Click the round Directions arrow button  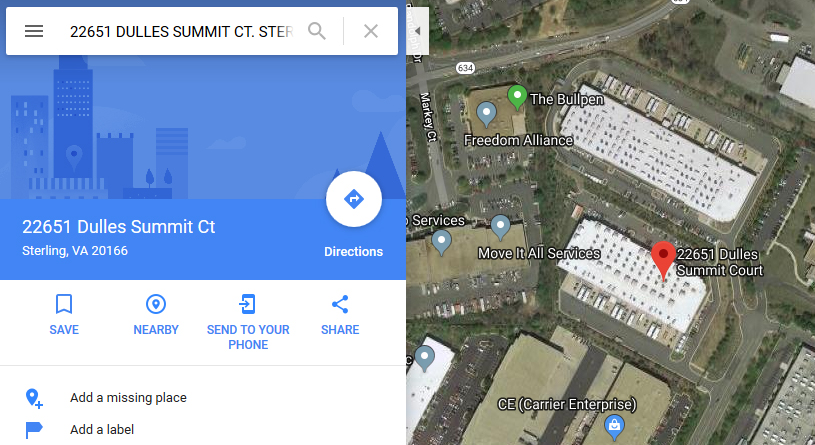pos(354,199)
